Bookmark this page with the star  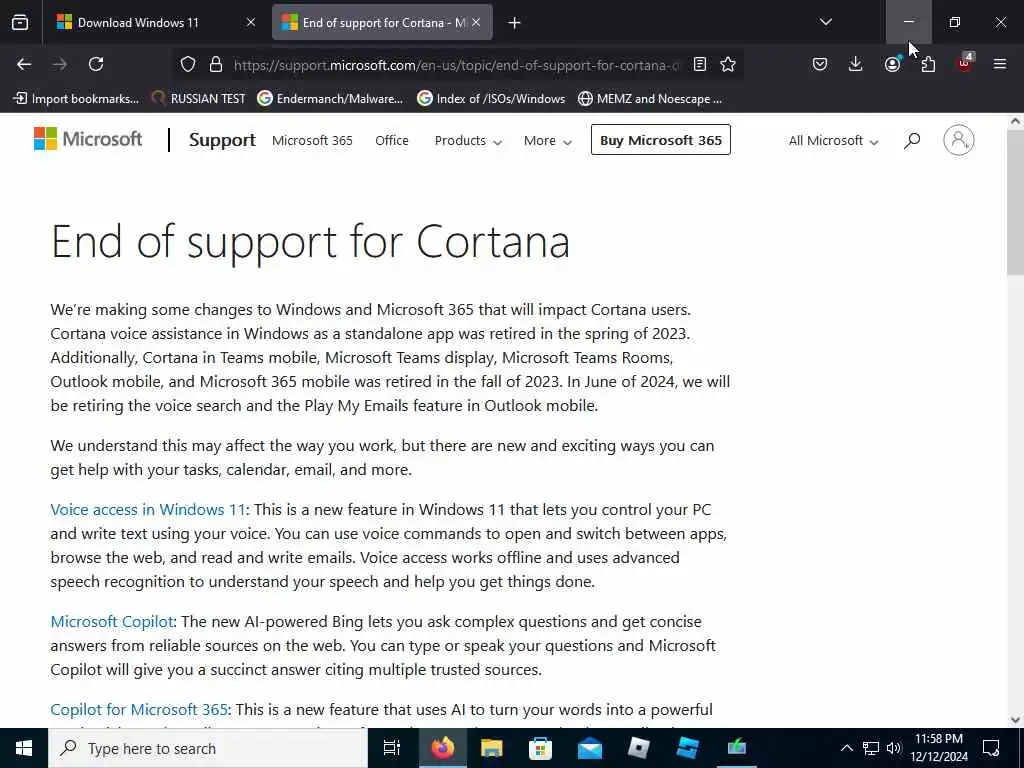[x=728, y=64]
